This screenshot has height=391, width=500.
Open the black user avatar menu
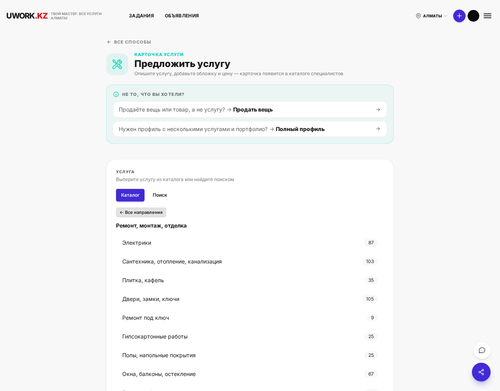(473, 16)
